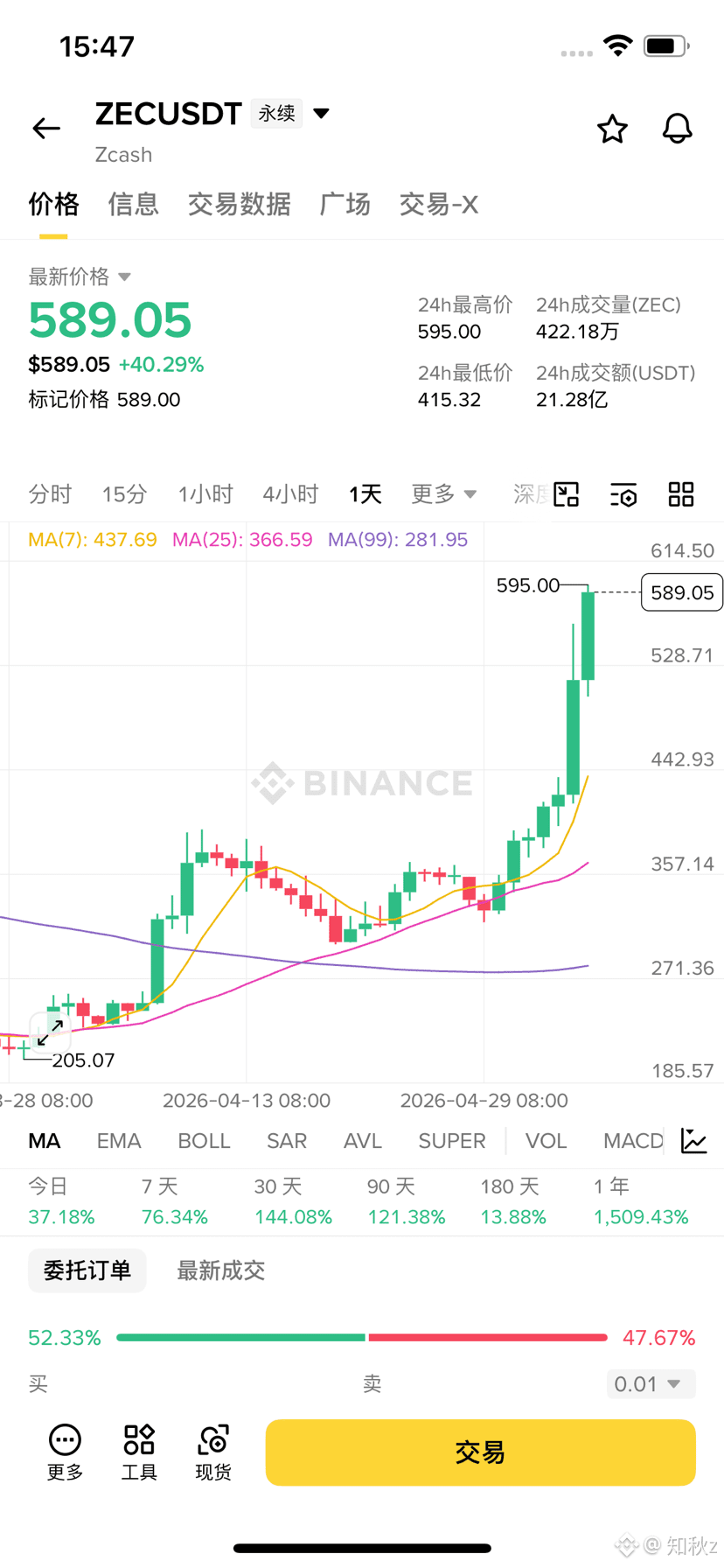Tap the 24h成交额 21.28亿 value
The height and width of the screenshot is (1568, 724).
coord(572,400)
